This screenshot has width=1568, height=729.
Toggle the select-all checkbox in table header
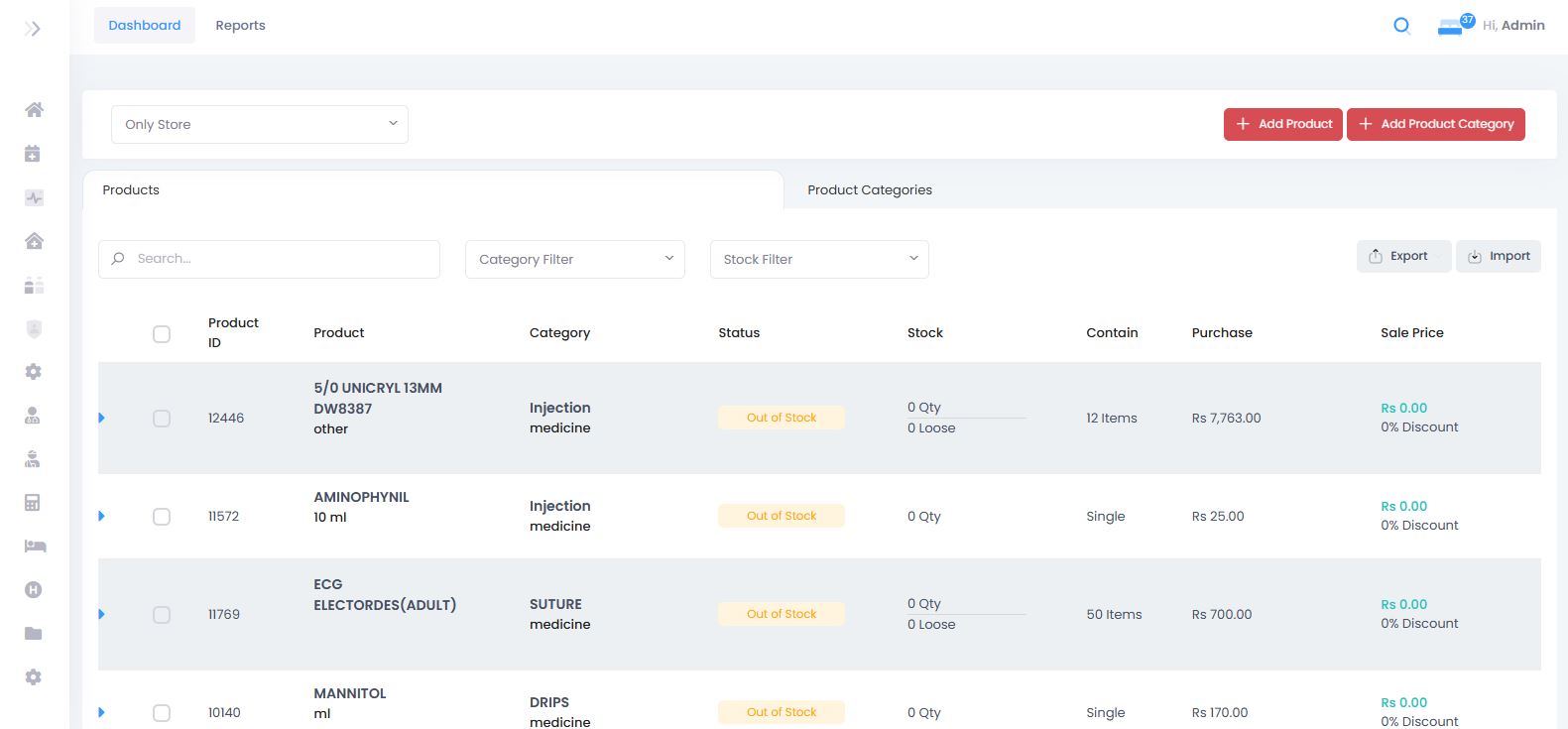point(162,334)
